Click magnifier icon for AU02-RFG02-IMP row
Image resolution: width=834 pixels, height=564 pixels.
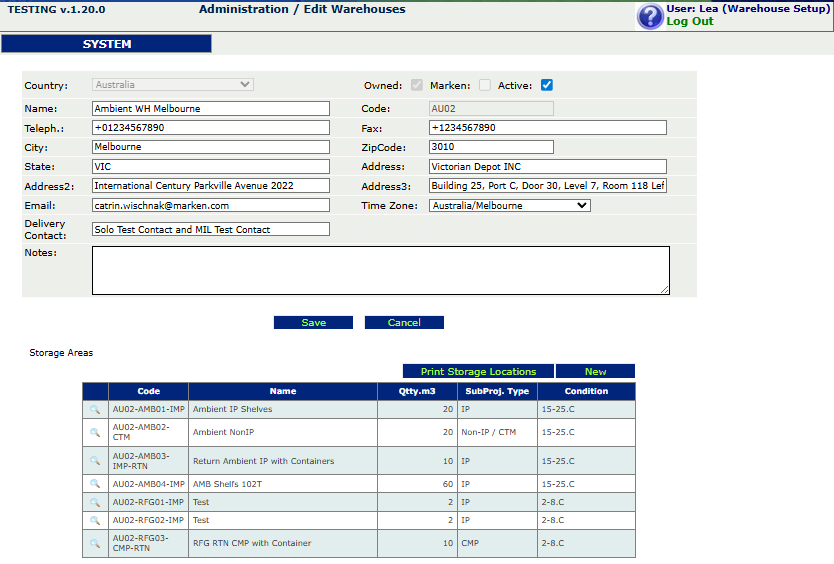pos(95,520)
